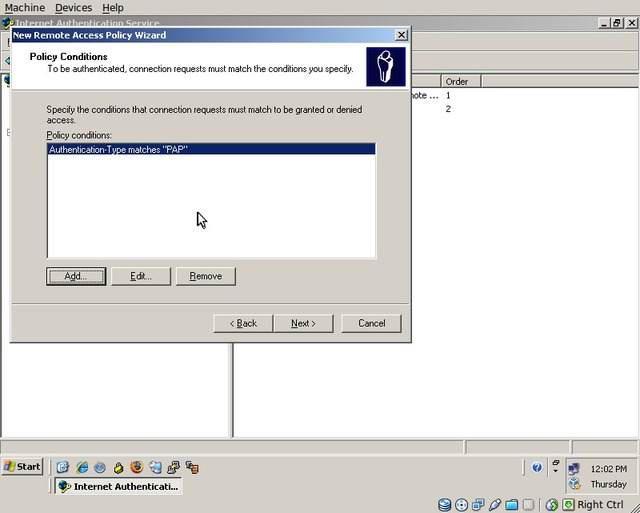Click the Add... button

pos(76,276)
